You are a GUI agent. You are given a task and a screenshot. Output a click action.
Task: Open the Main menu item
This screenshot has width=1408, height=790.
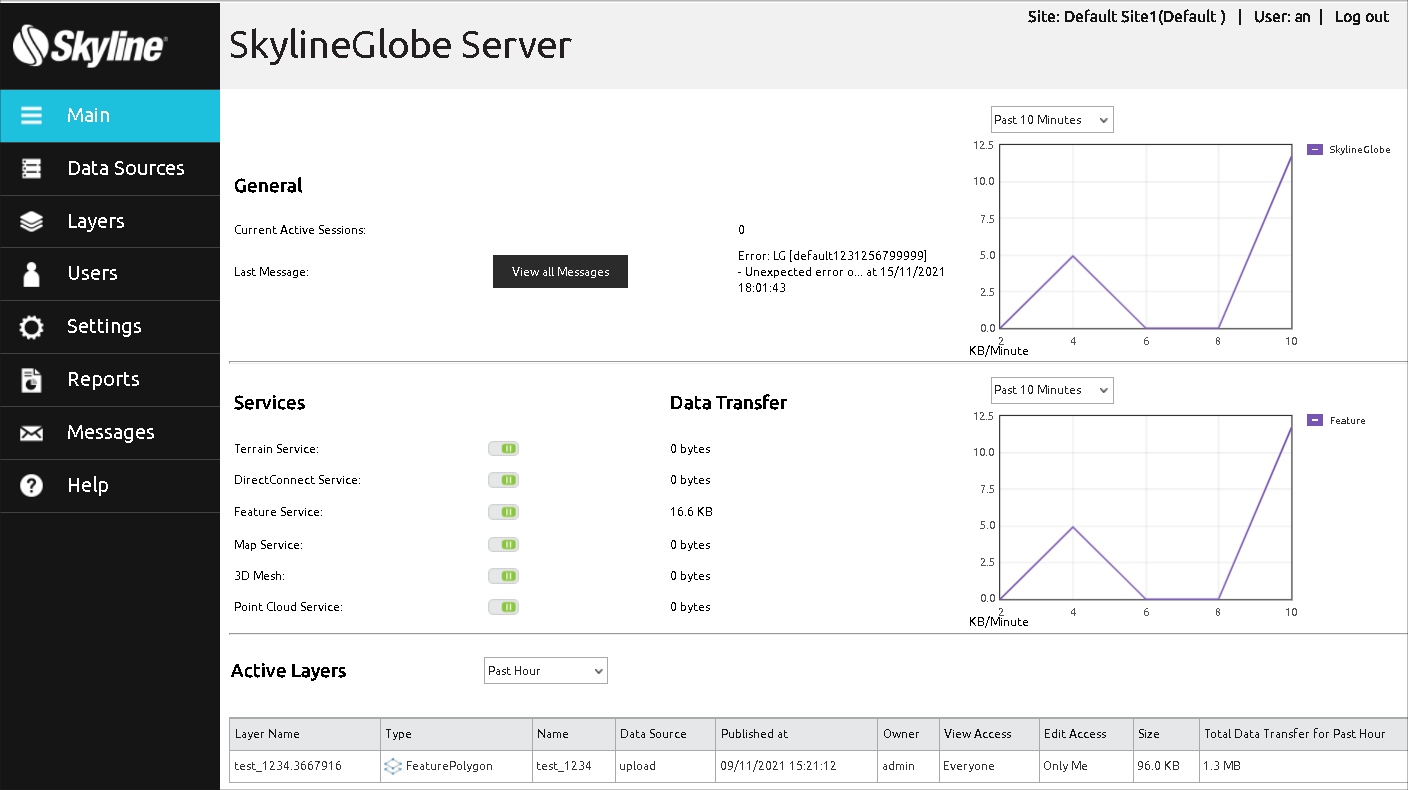[110, 116]
